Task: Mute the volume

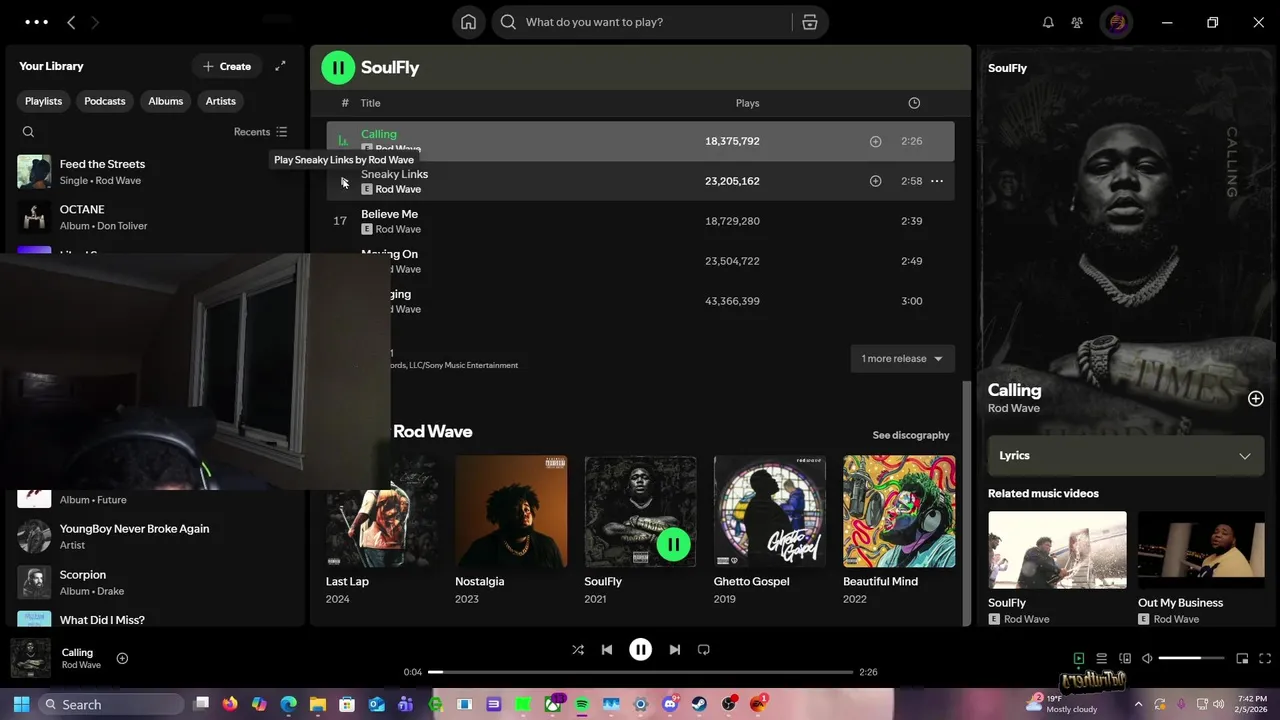Action: [1148, 658]
